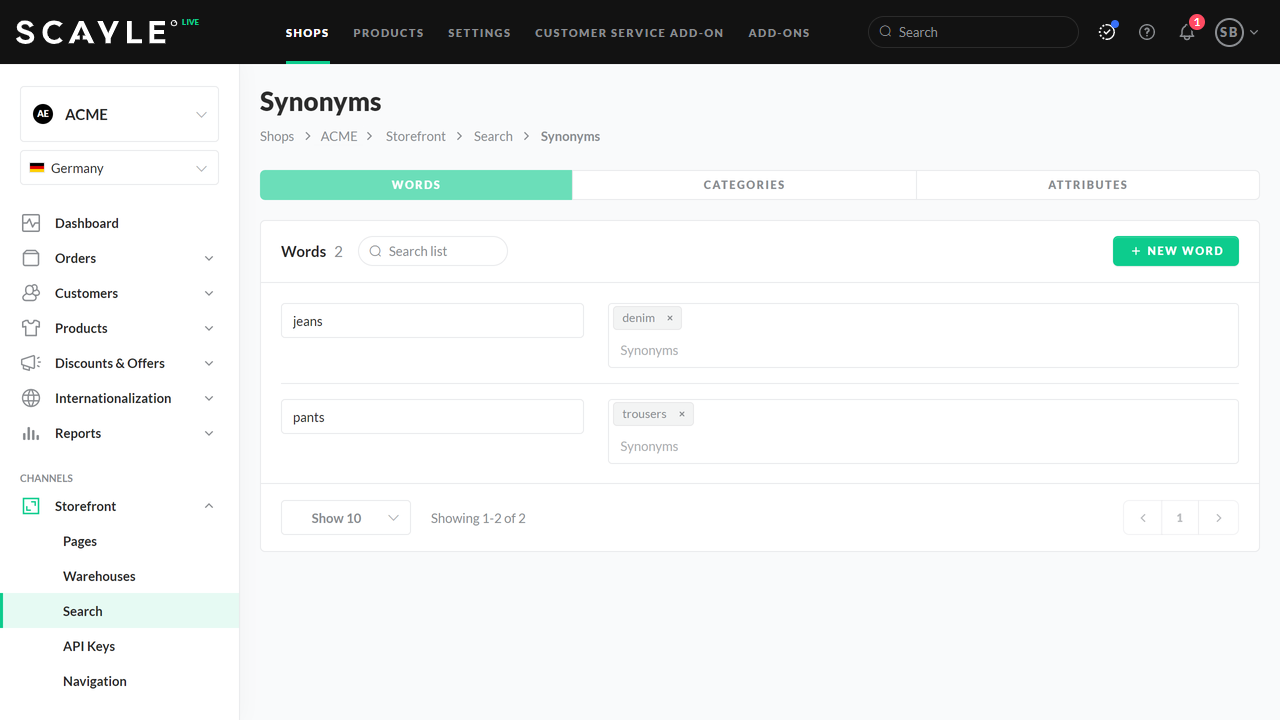Viewport: 1280px width, 720px height.
Task: Click the New Word button
Action: 1175,251
